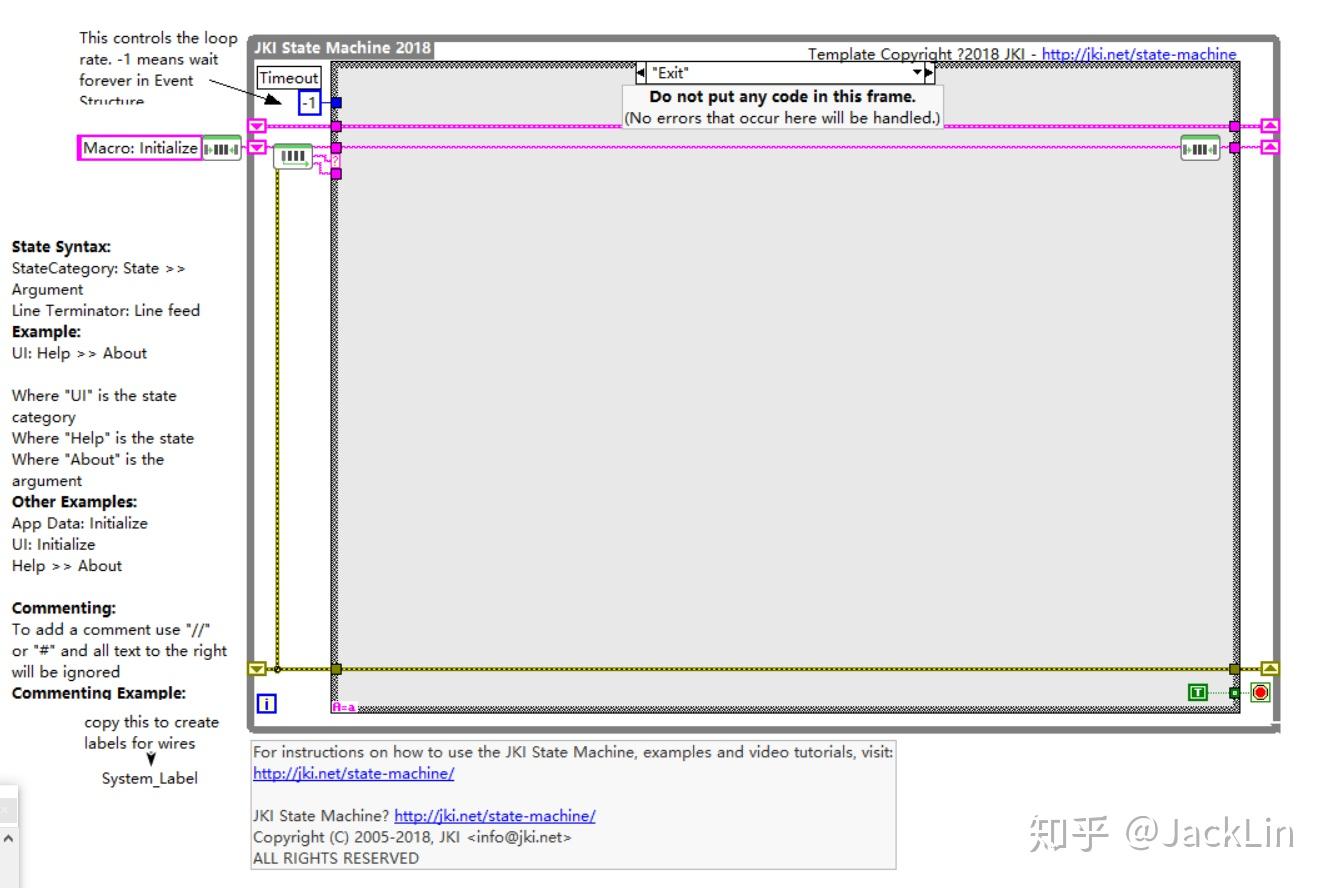Click the pink shift register arrow on left loop border

(257, 125)
